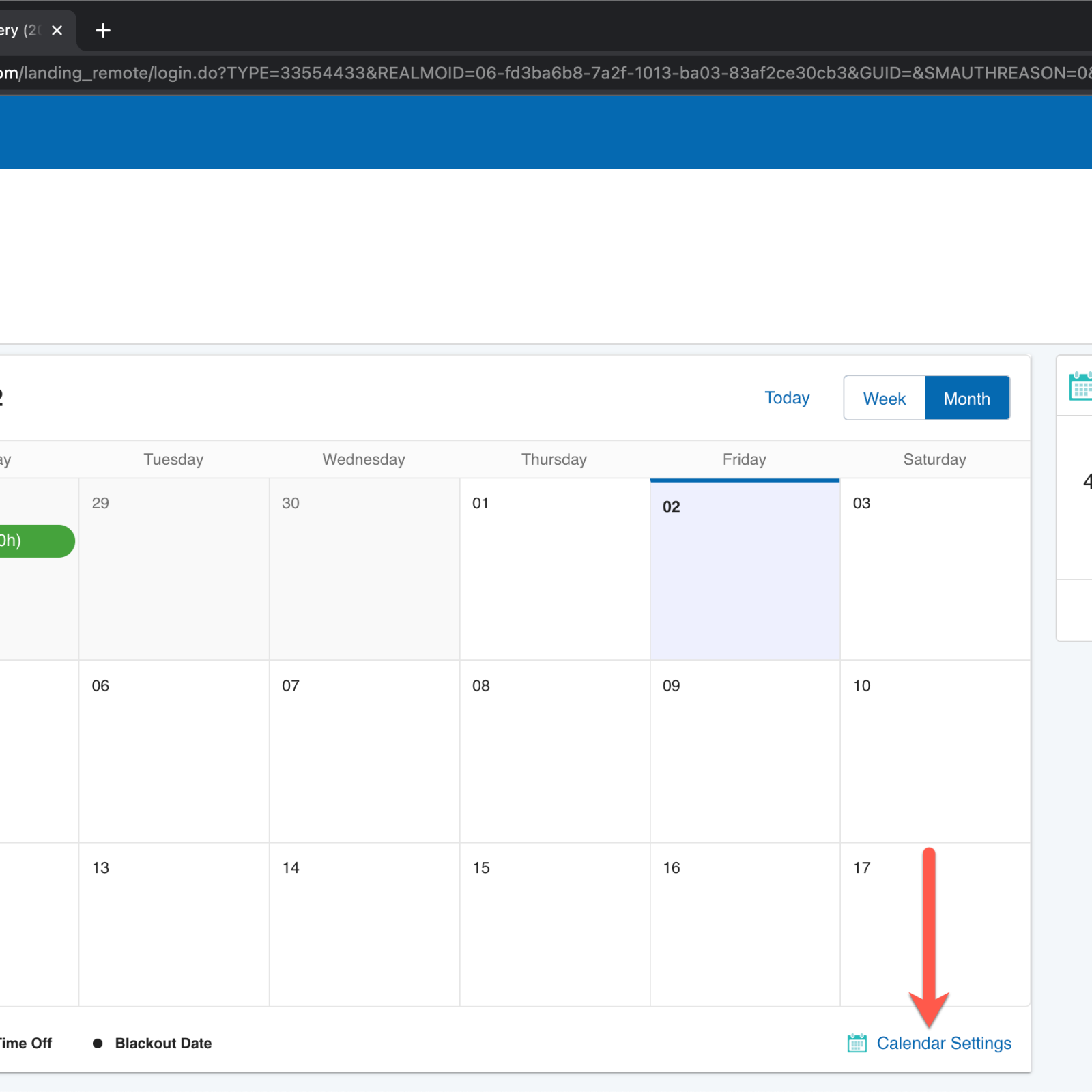Select Wednesday 14 date cell
Viewport: 1092px width, 1092px height.
(364, 925)
